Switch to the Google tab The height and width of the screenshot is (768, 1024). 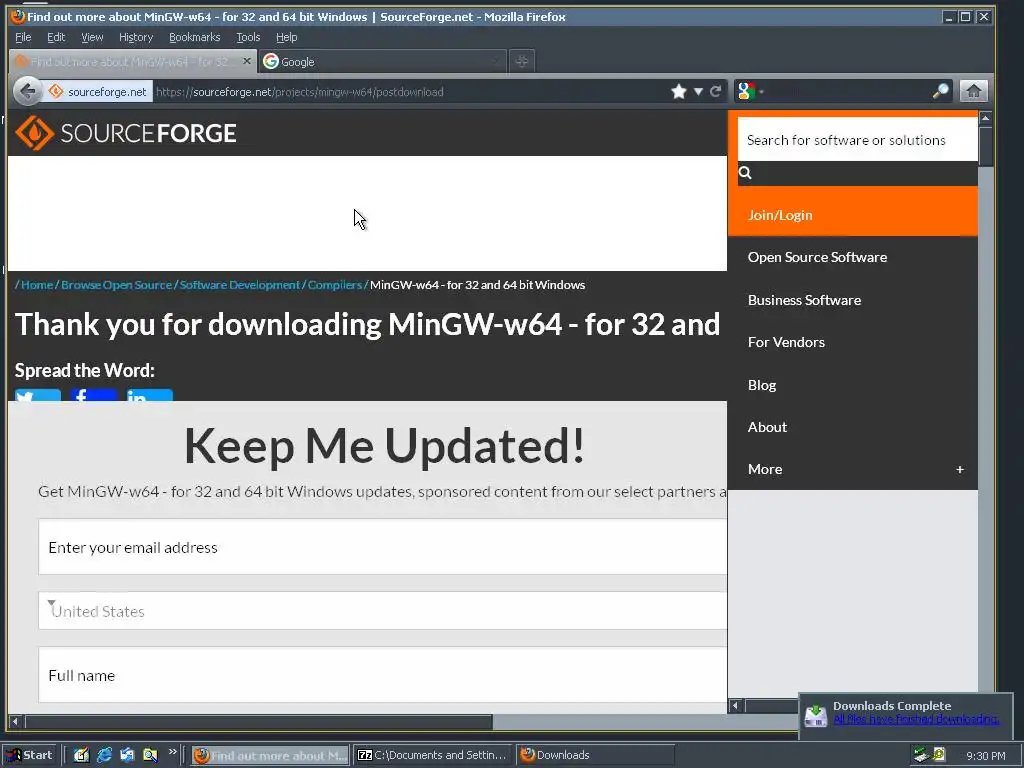[382, 61]
